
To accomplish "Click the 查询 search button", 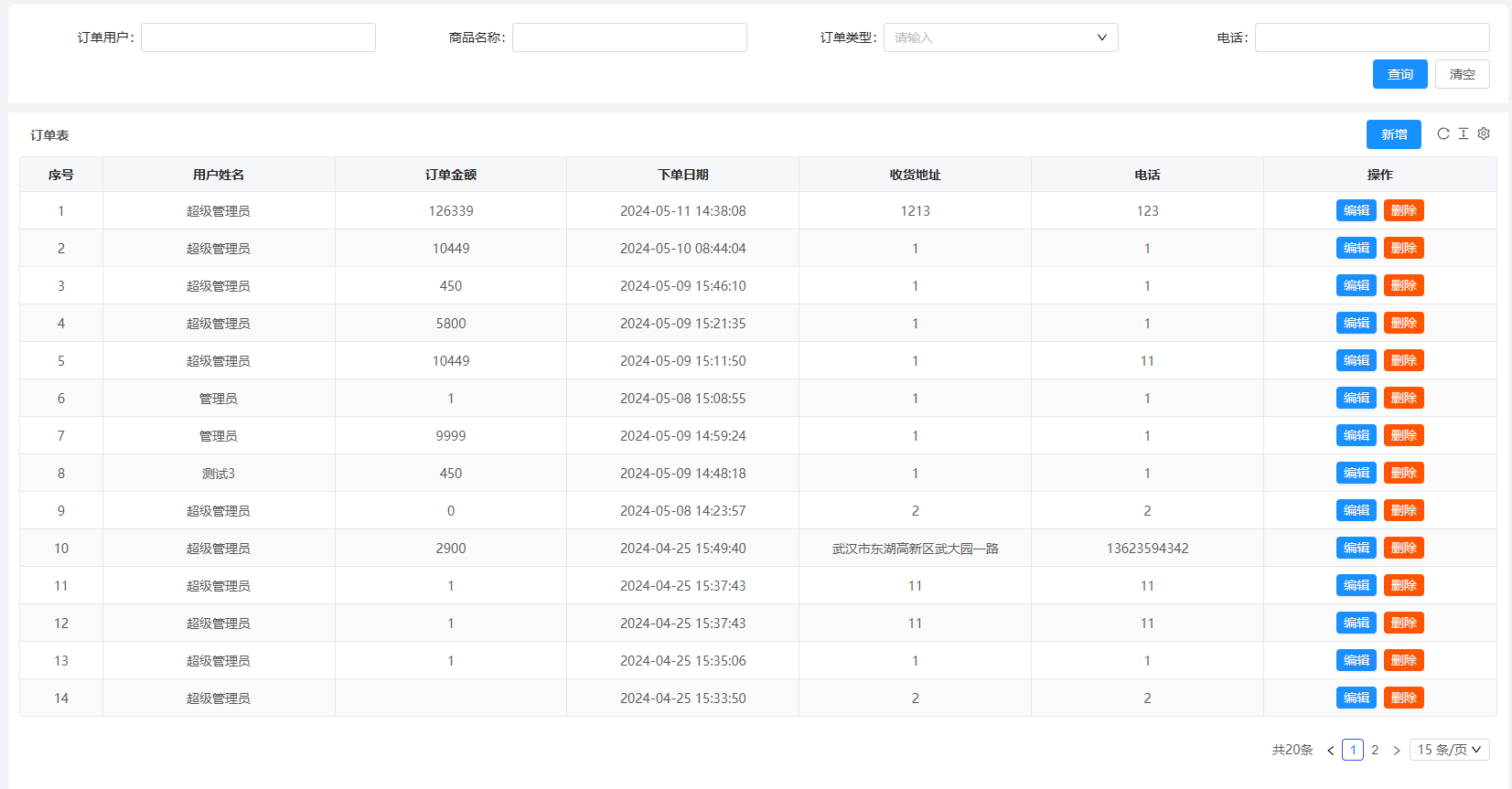I will 1400,74.
